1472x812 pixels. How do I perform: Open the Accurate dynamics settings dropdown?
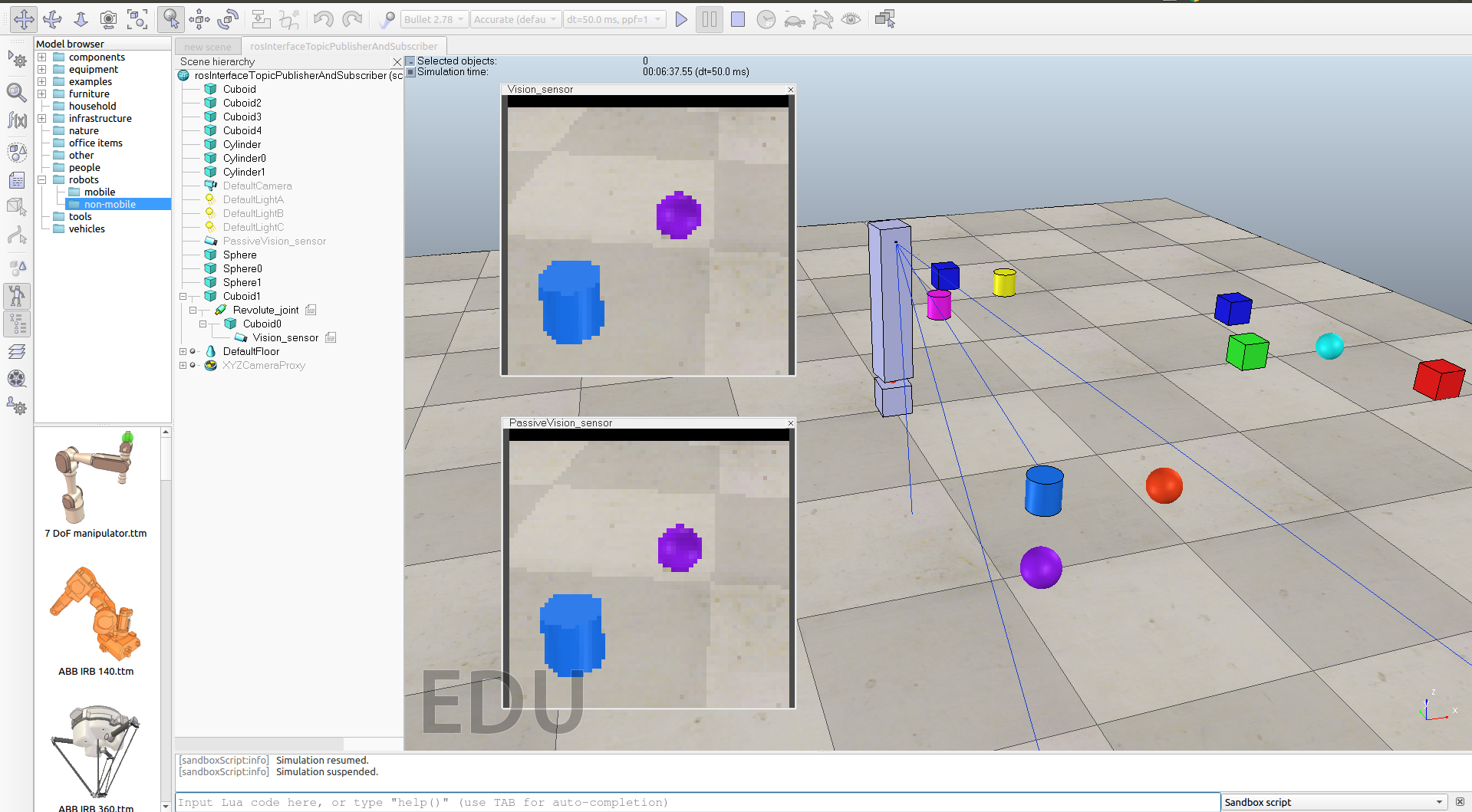coord(515,19)
